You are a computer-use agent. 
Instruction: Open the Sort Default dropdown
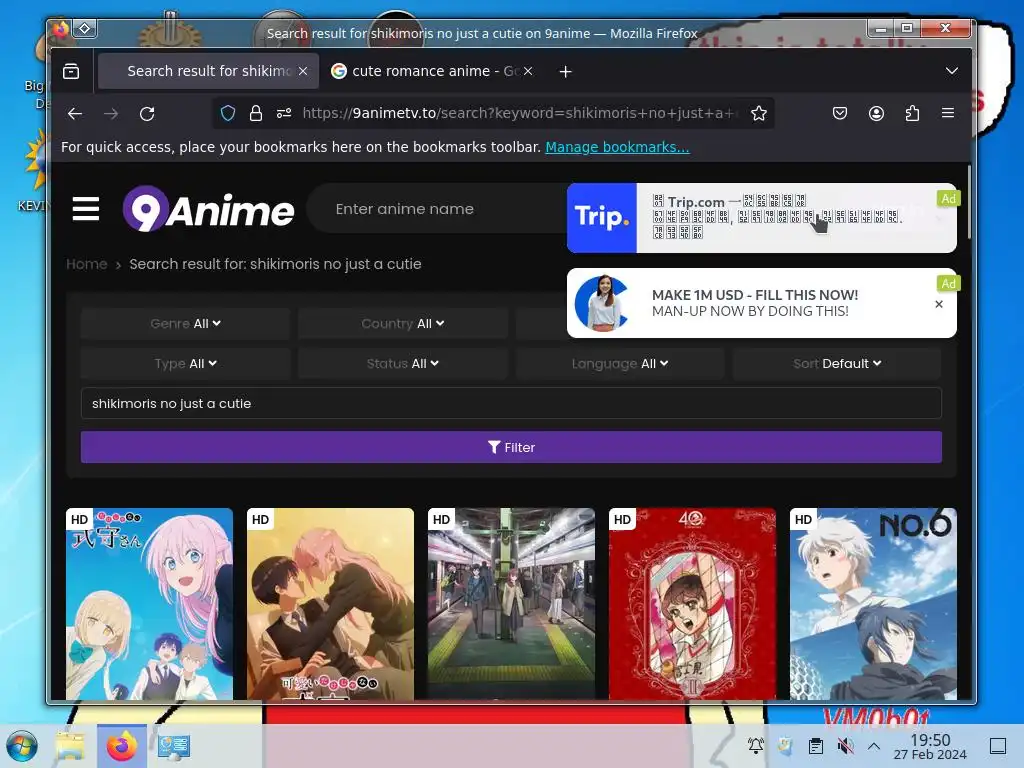[837, 364]
